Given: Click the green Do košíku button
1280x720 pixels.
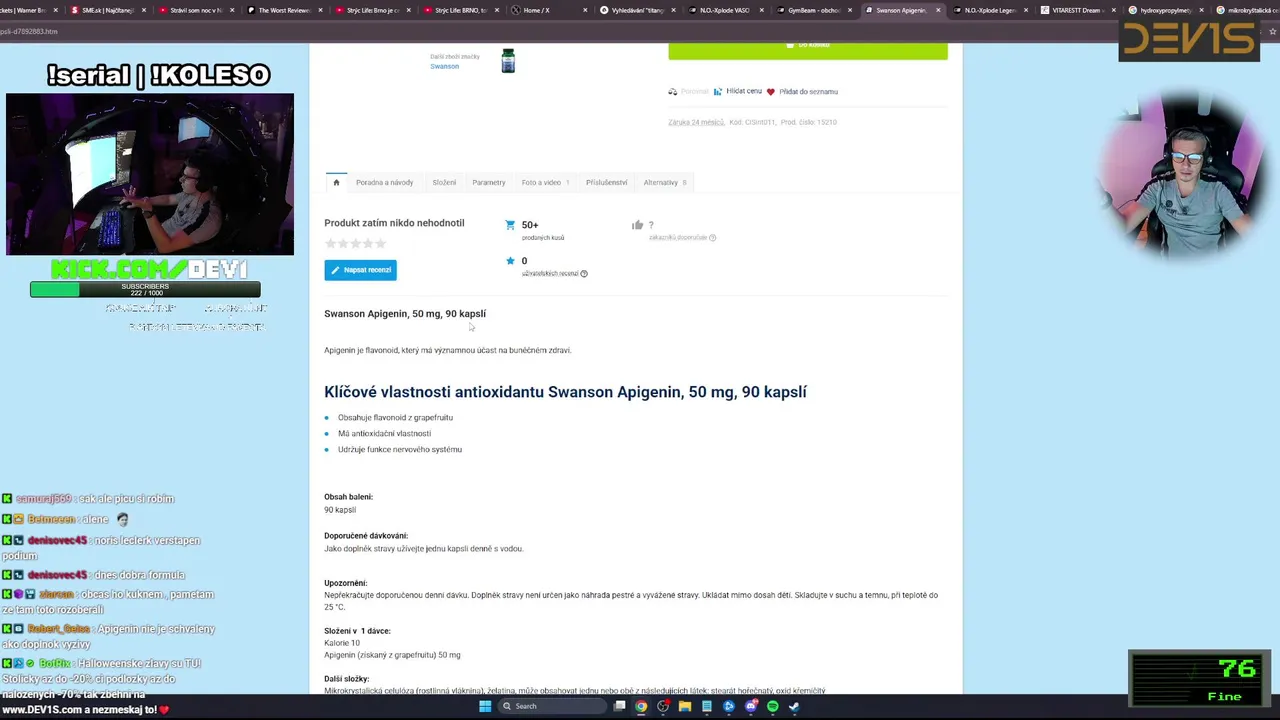Looking at the screenshot, I should click(x=808, y=50).
